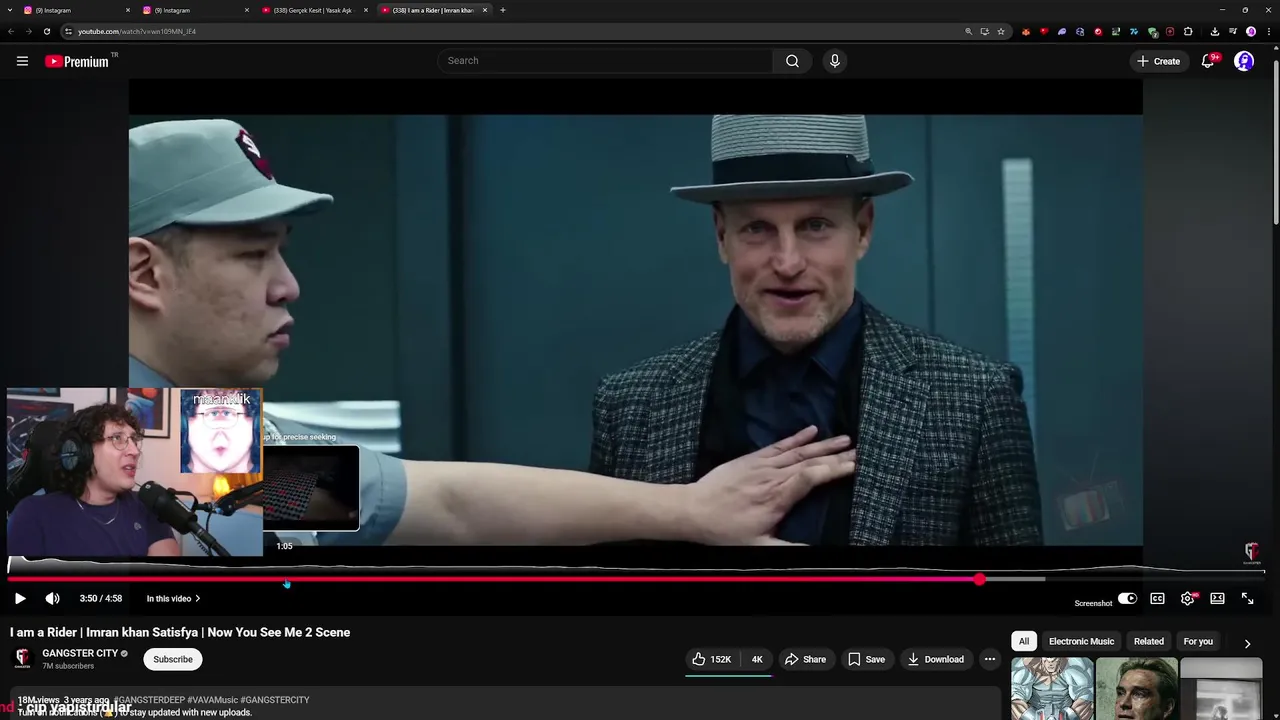The height and width of the screenshot is (720, 1280).
Task: Play the paused video
Action: pos(20,598)
